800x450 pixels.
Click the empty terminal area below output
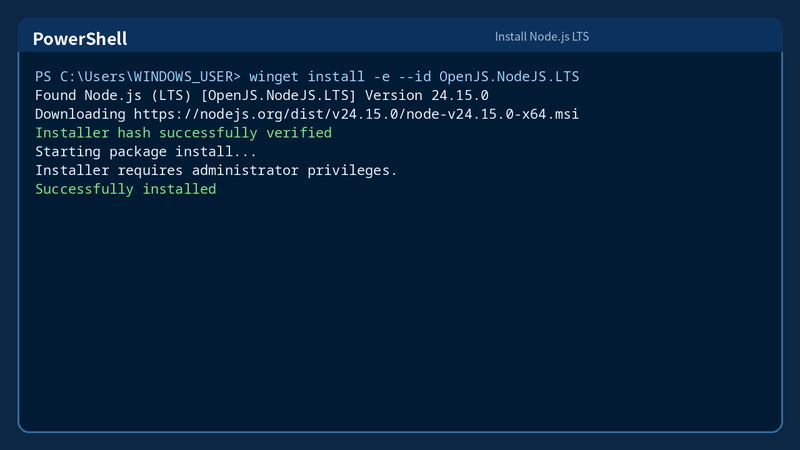[x=400, y=311]
